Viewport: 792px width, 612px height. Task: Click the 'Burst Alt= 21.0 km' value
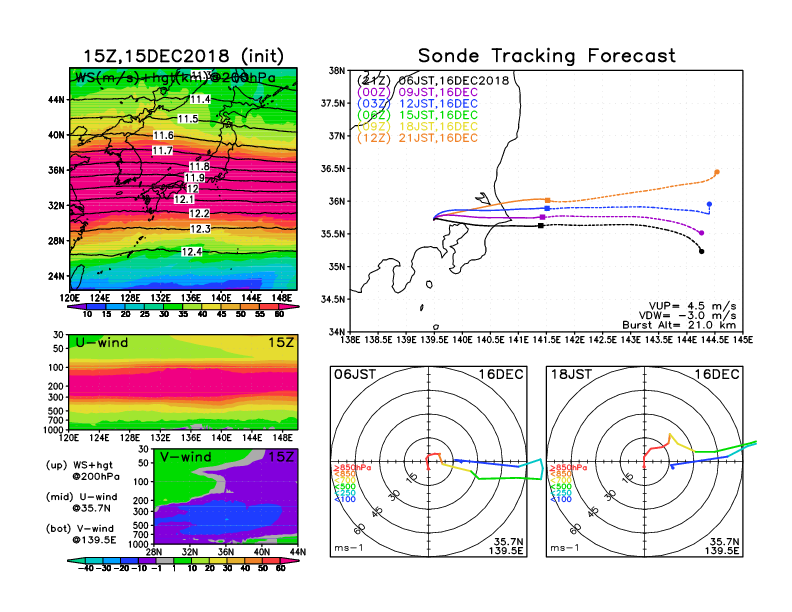[679, 325]
